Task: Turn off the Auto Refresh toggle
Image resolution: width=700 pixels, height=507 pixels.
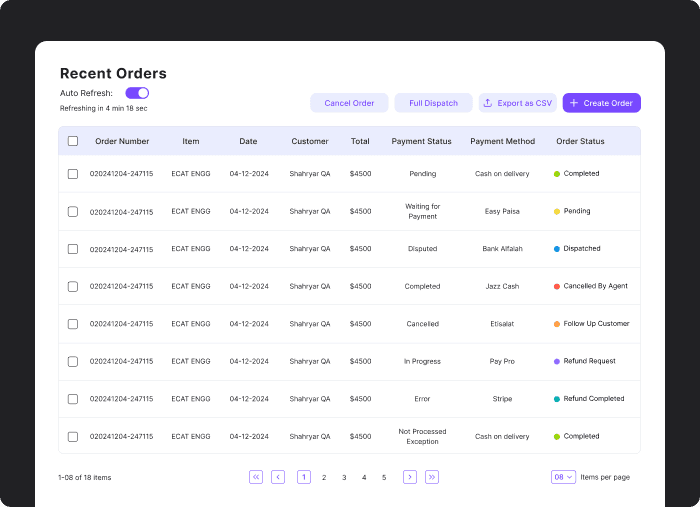Action: click(x=137, y=93)
